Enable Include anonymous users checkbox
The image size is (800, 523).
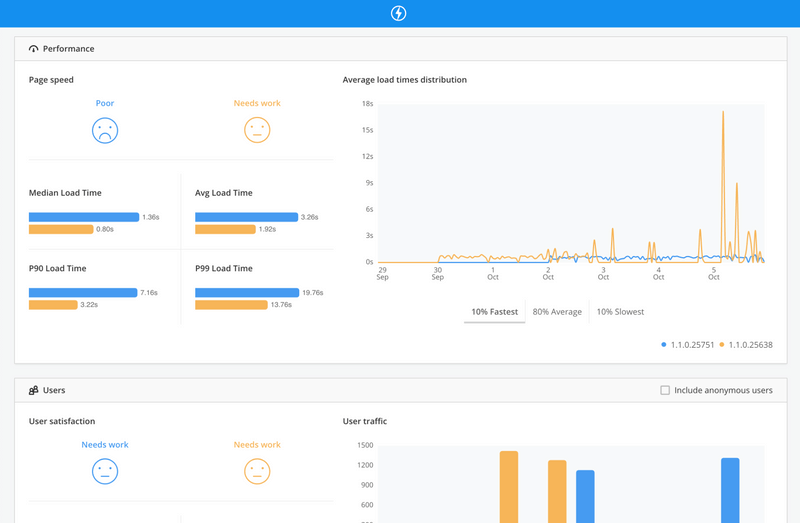click(x=665, y=390)
